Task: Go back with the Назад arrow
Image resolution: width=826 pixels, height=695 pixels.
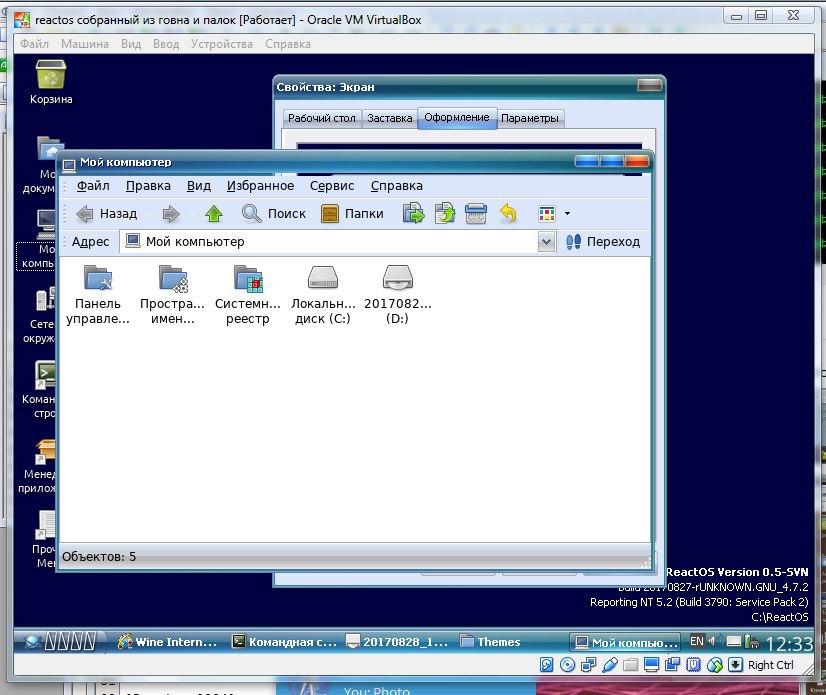Action: point(106,214)
